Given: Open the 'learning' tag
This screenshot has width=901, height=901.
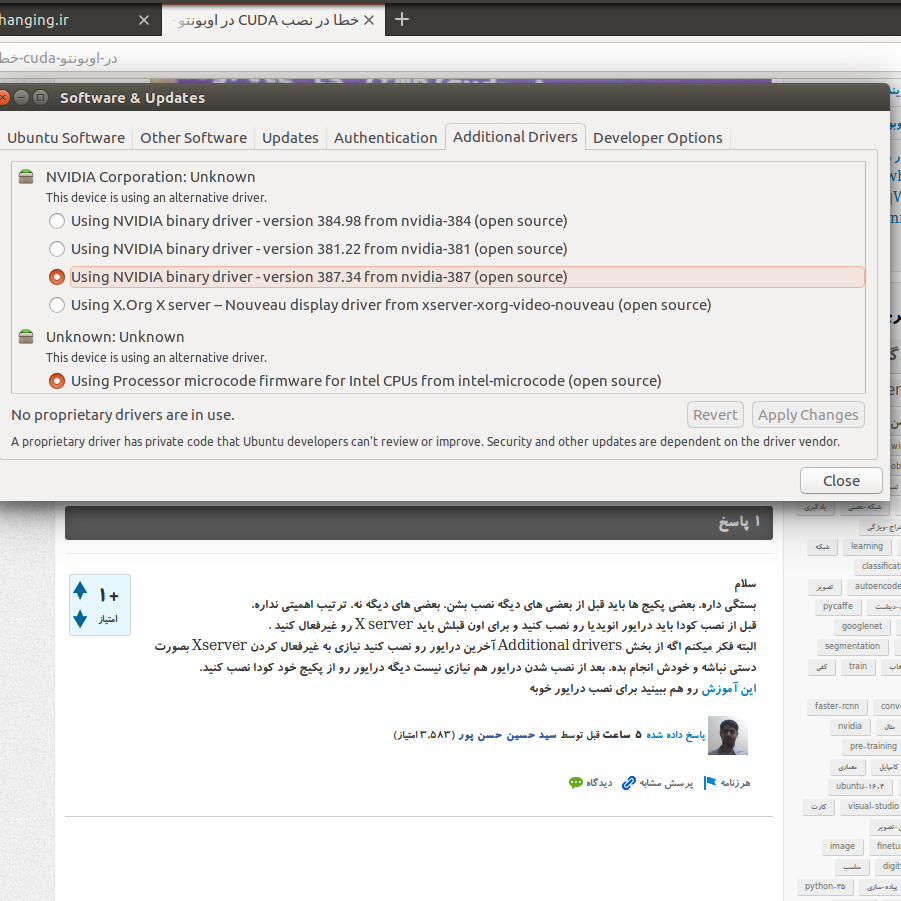Looking at the screenshot, I should [867, 546].
